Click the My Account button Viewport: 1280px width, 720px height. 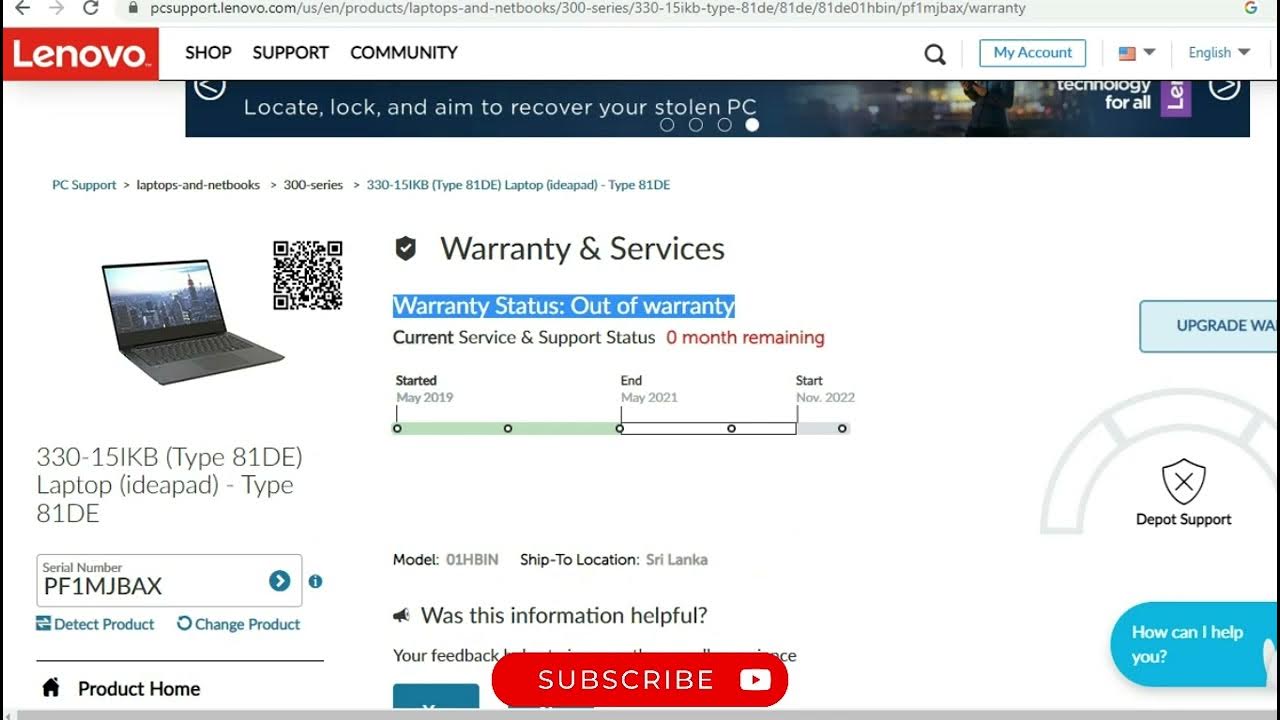click(x=1033, y=53)
